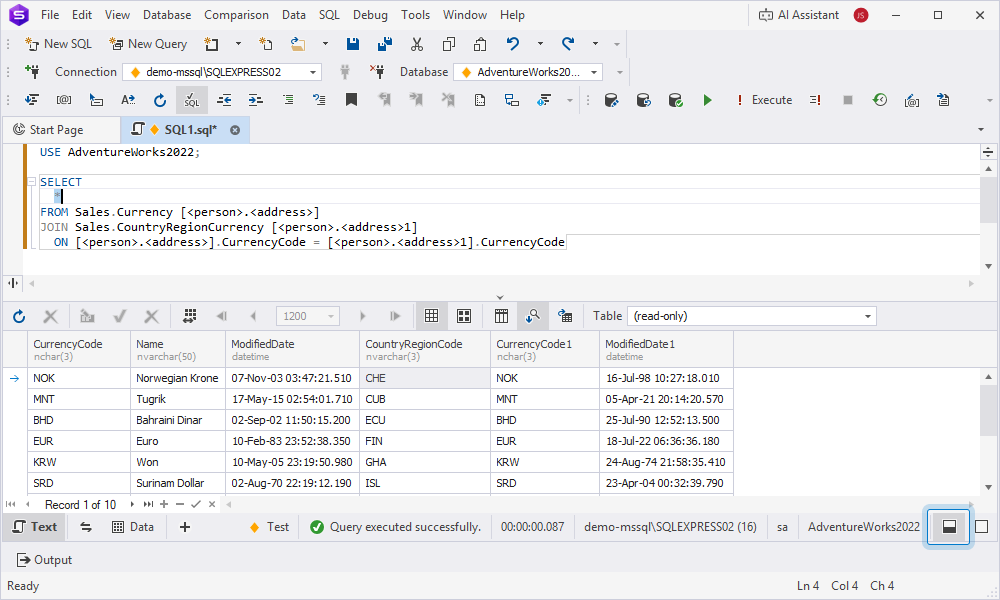Expand the Database AdventureWorks dropdown

coord(594,72)
